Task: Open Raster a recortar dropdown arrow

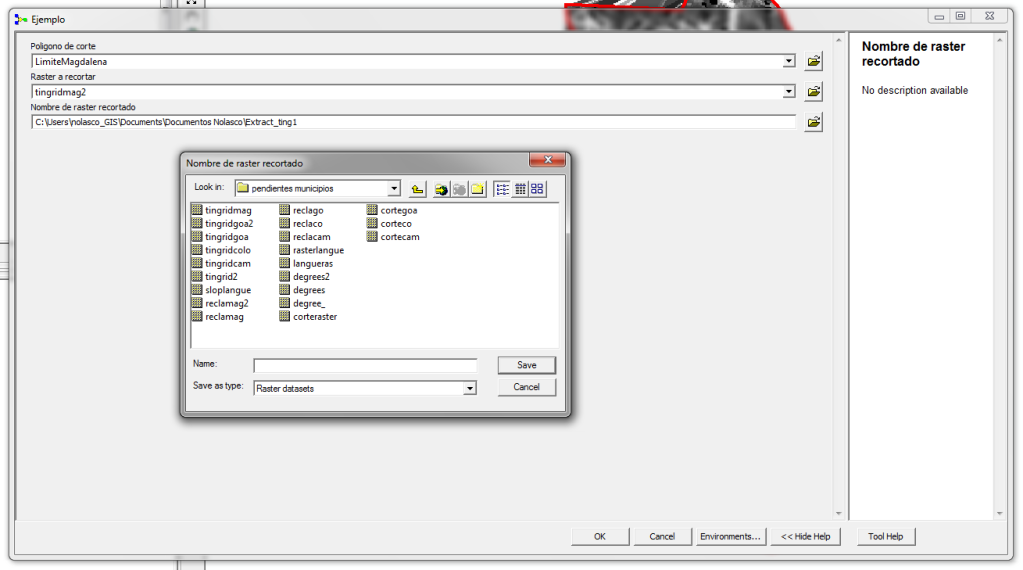Action: tap(789, 92)
